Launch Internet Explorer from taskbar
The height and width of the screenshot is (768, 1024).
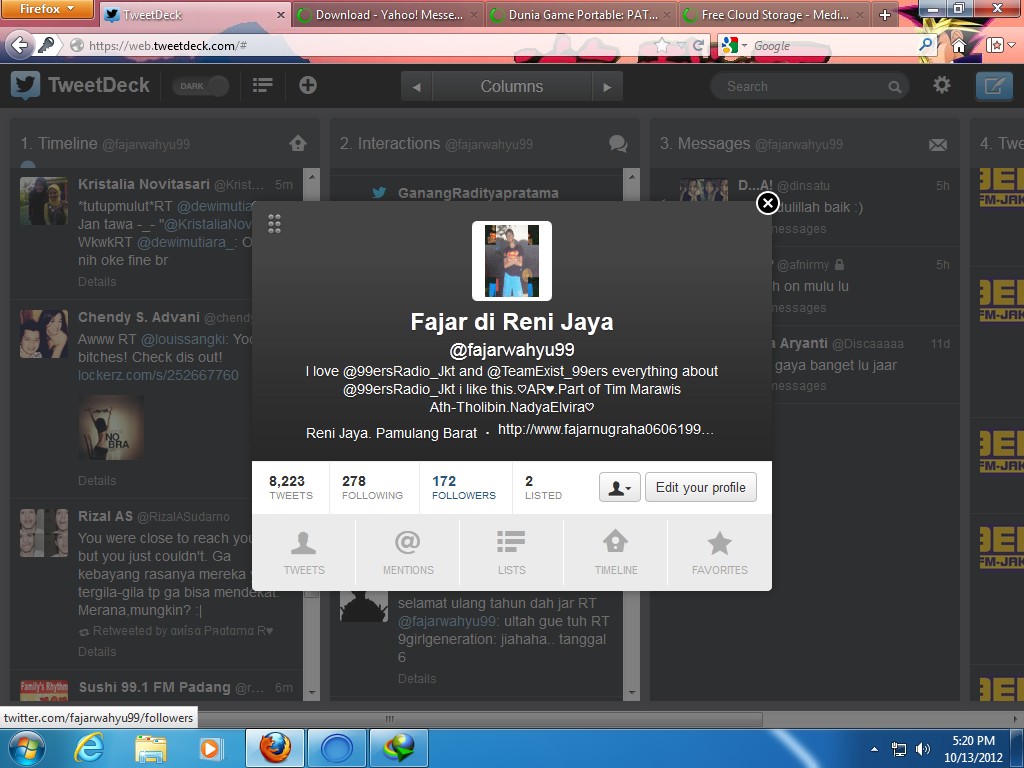(x=88, y=748)
